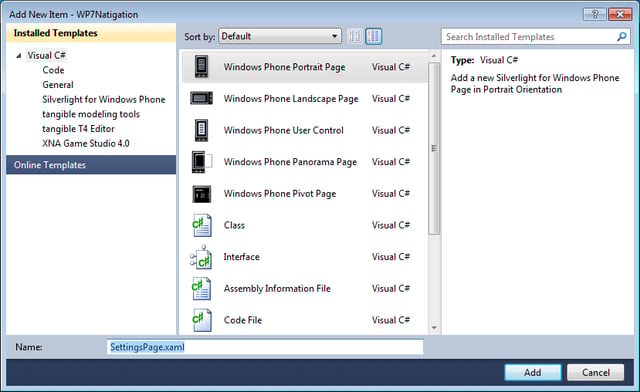The width and height of the screenshot is (640, 392).
Task: Click the 'Class' template name
Action: [x=234, y=225]
